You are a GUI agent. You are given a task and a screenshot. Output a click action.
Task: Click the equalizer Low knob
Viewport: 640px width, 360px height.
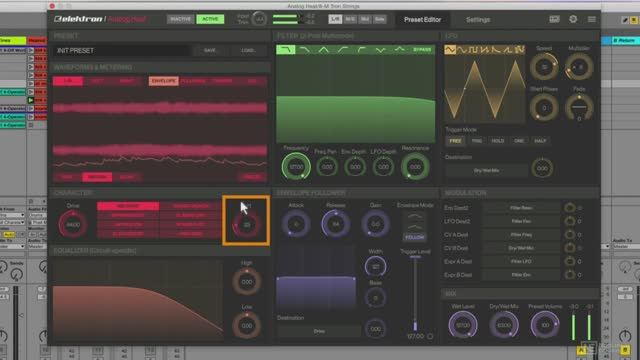247,325
